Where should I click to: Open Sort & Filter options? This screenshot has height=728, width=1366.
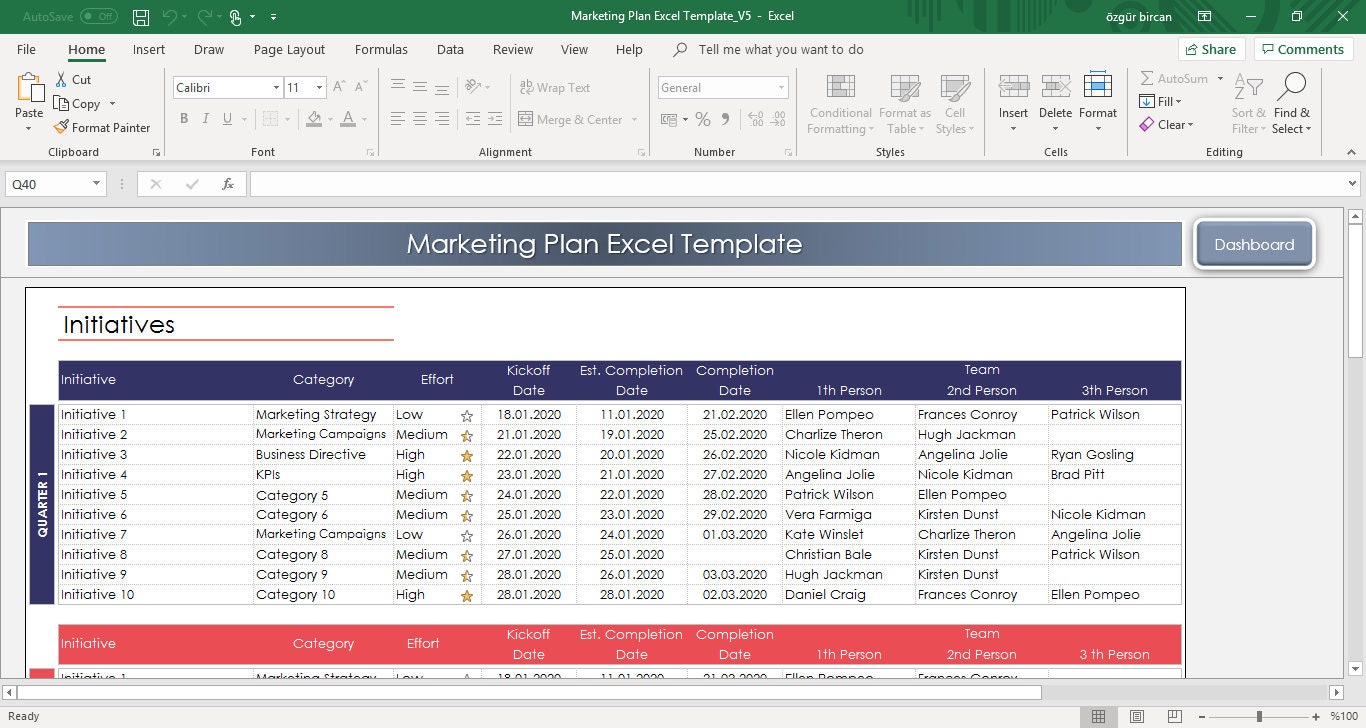pyautogui.click(x=1247, y=103)
